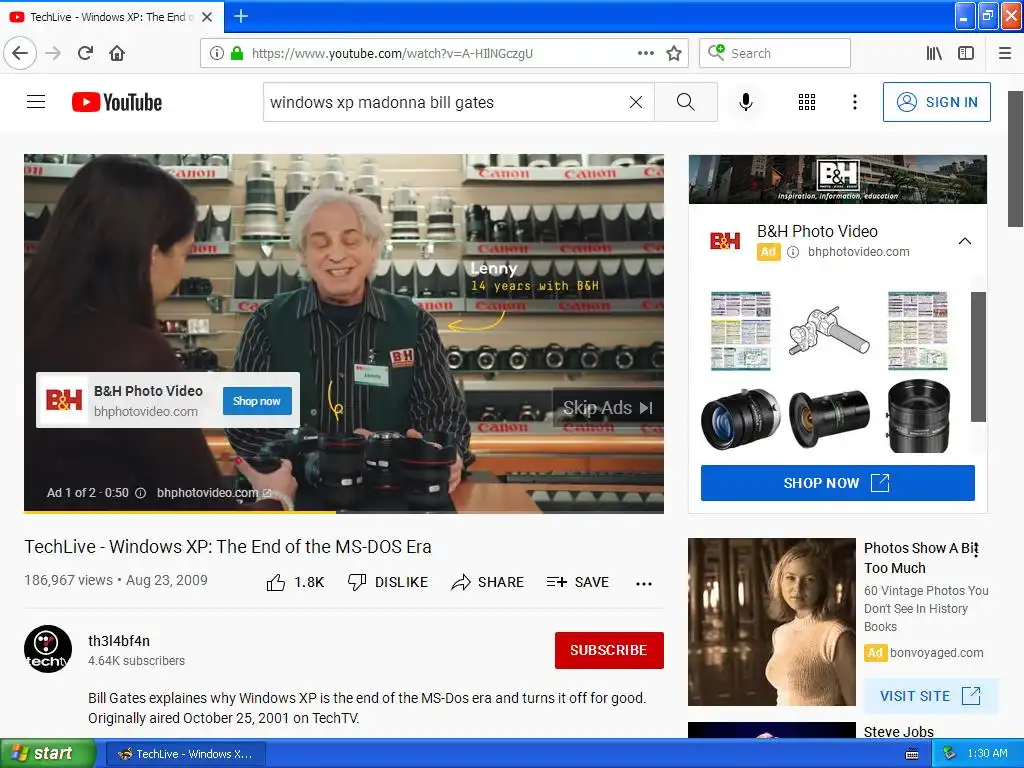This screenshot has height=768, width=1024.
Task: Open options for Photos Show A Bit ad
Action: point(975,549)
